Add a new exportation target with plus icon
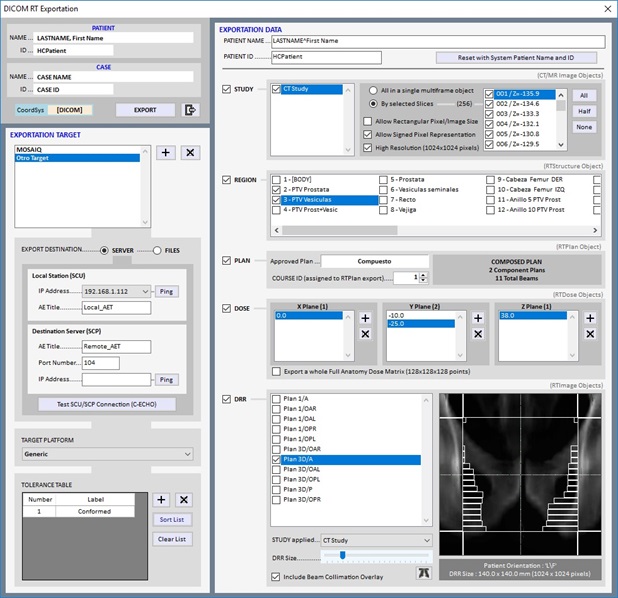618x598 pixels. 166,152
